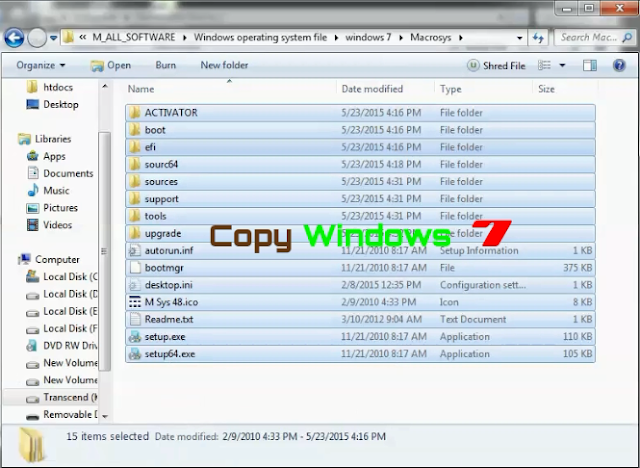Click the windows 7 breadcrumb segment
640x468 pixels.
pyautogui.click(x=368, y=38)
